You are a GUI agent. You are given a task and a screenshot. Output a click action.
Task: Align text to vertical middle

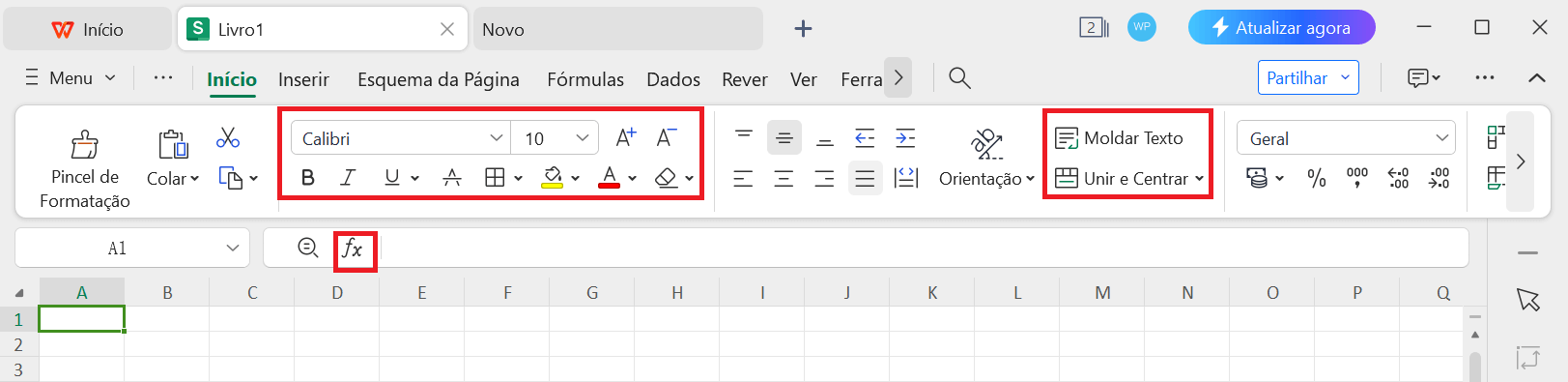tap(784, 138)
